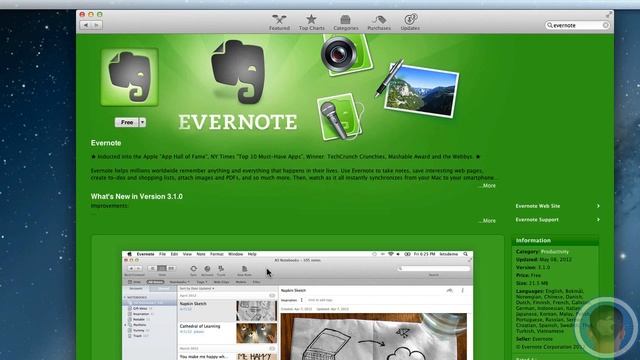Open the Purchases section

tap(379, 22)
